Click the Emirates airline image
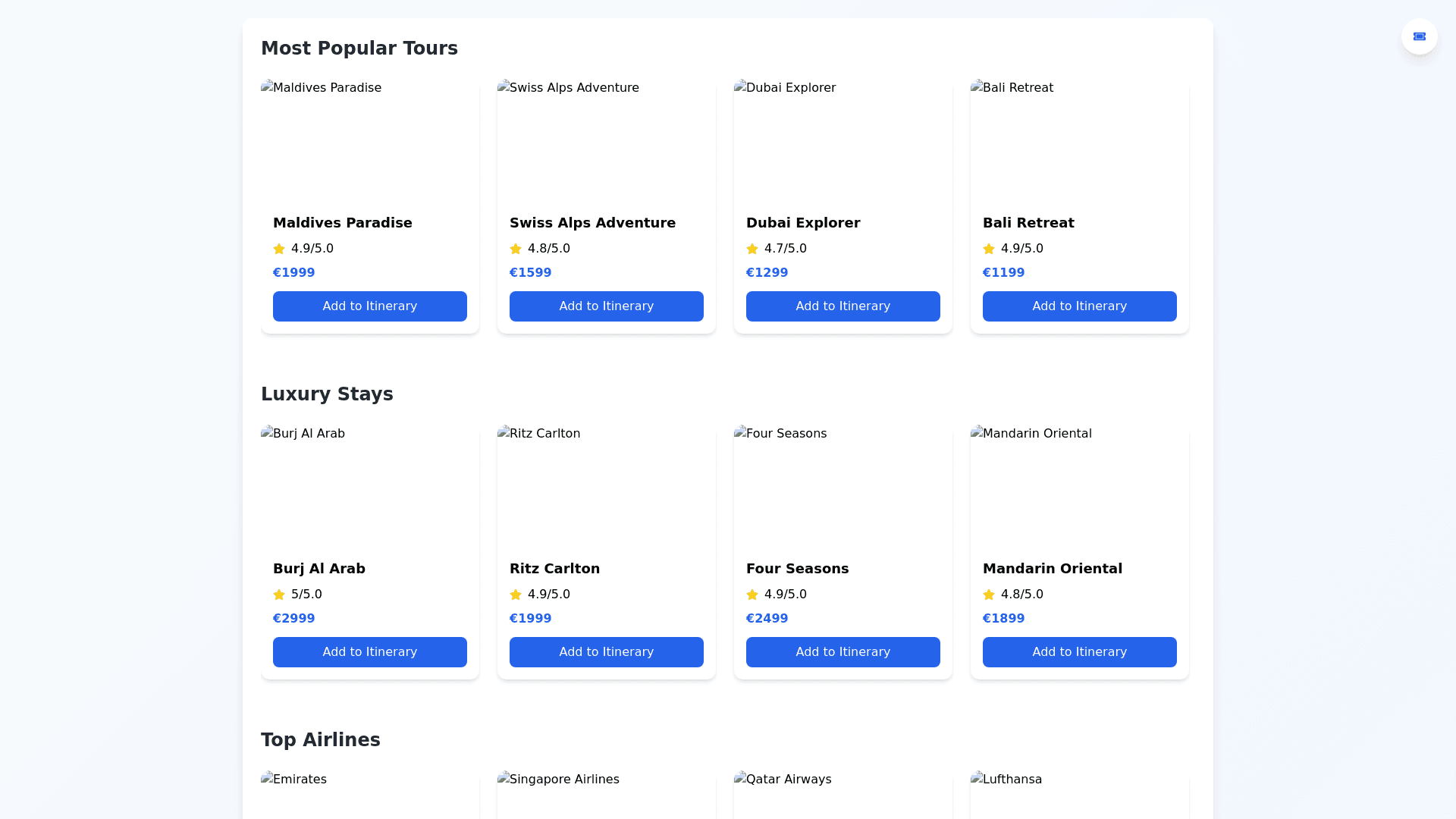Image resolution: width=1456 pixels, height=819 pixels. [x=369, y=795]
